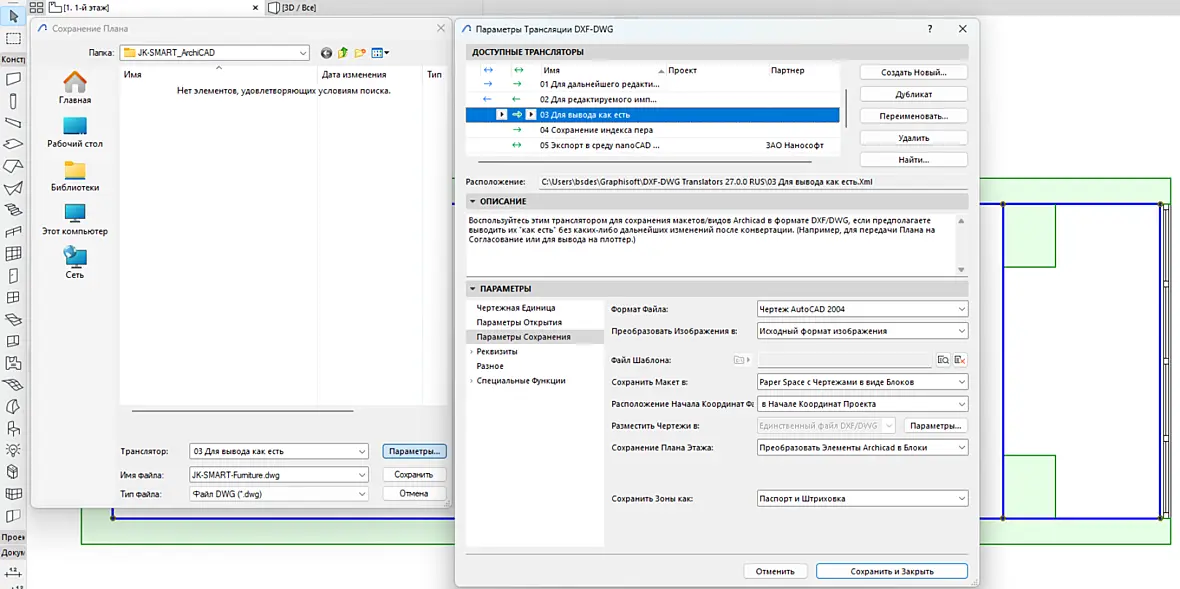Image resolution: width=1180 pixels, height=589 pixels.
Task: Browse for template file icon
Action: pos(943,360)
